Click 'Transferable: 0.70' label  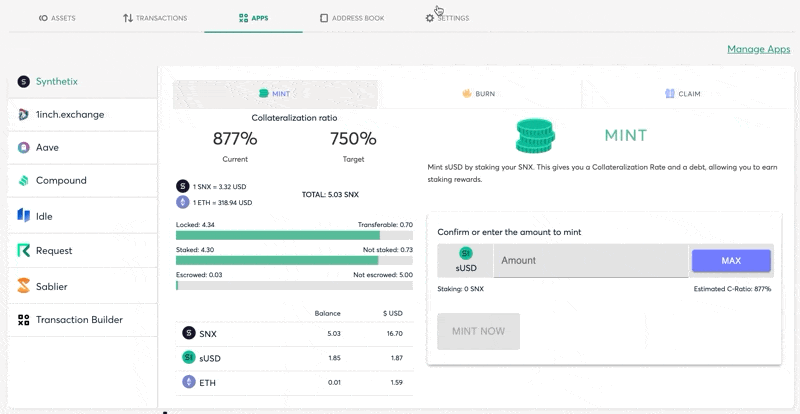pos(385,225)
